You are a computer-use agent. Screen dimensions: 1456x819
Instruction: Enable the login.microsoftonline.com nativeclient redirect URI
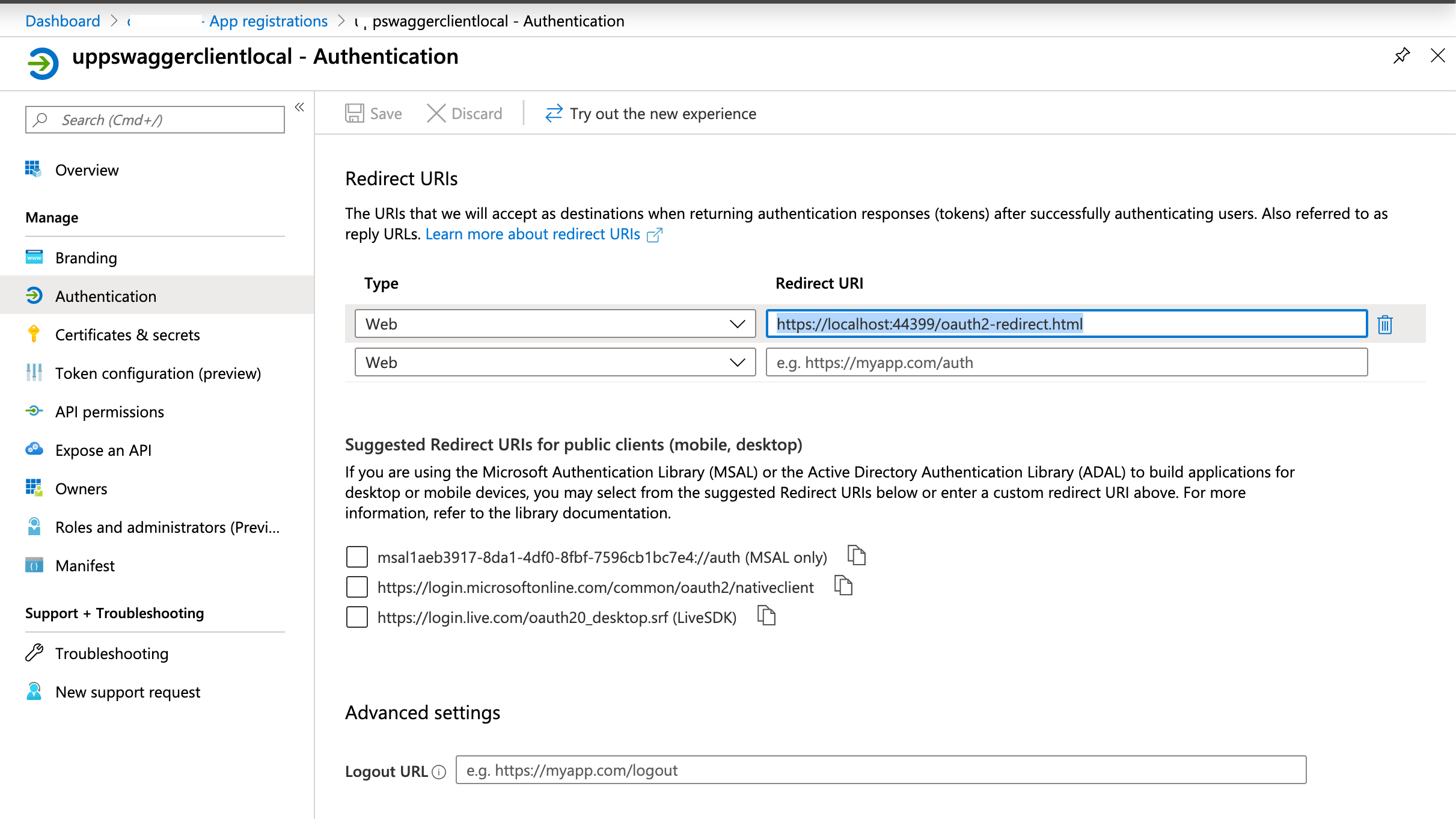(x=356, y=586)
